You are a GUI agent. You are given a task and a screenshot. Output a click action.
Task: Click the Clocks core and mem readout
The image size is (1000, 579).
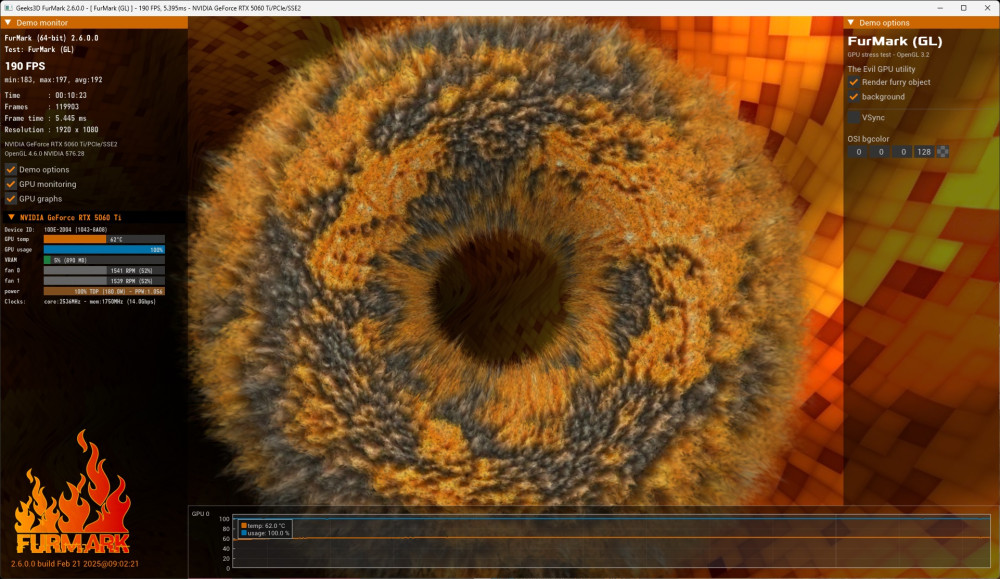(x=99, y=302)
